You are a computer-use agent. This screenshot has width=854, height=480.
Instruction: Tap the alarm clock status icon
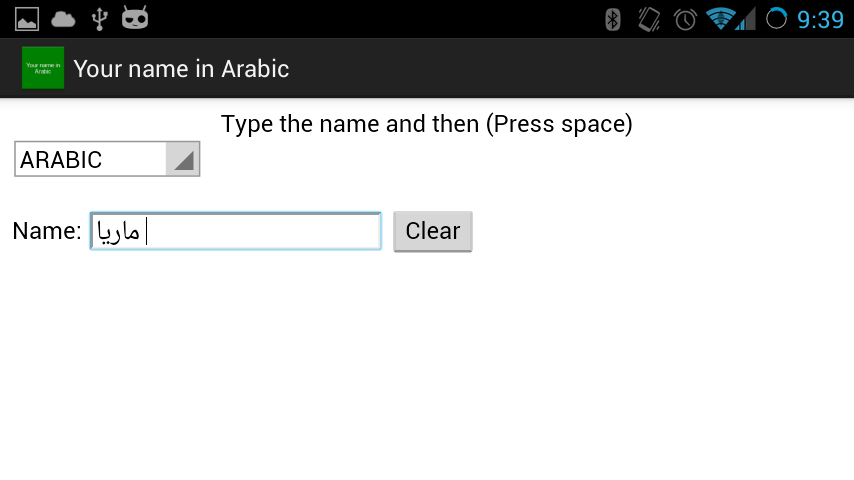pos(685,19)
